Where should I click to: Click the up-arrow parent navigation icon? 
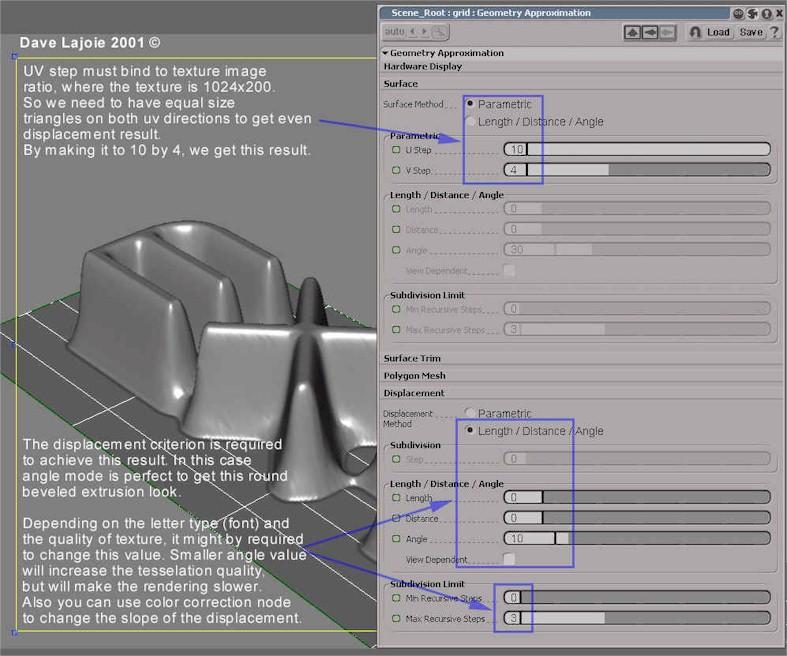(632, 32)
